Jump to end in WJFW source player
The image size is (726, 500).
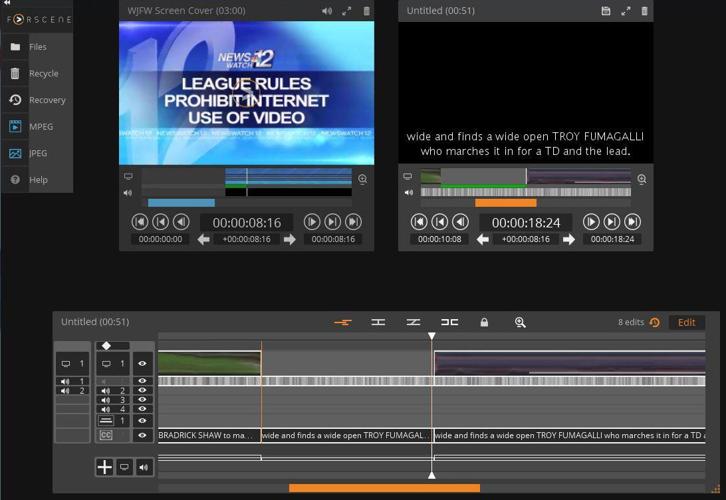click(x=354, y=222)
